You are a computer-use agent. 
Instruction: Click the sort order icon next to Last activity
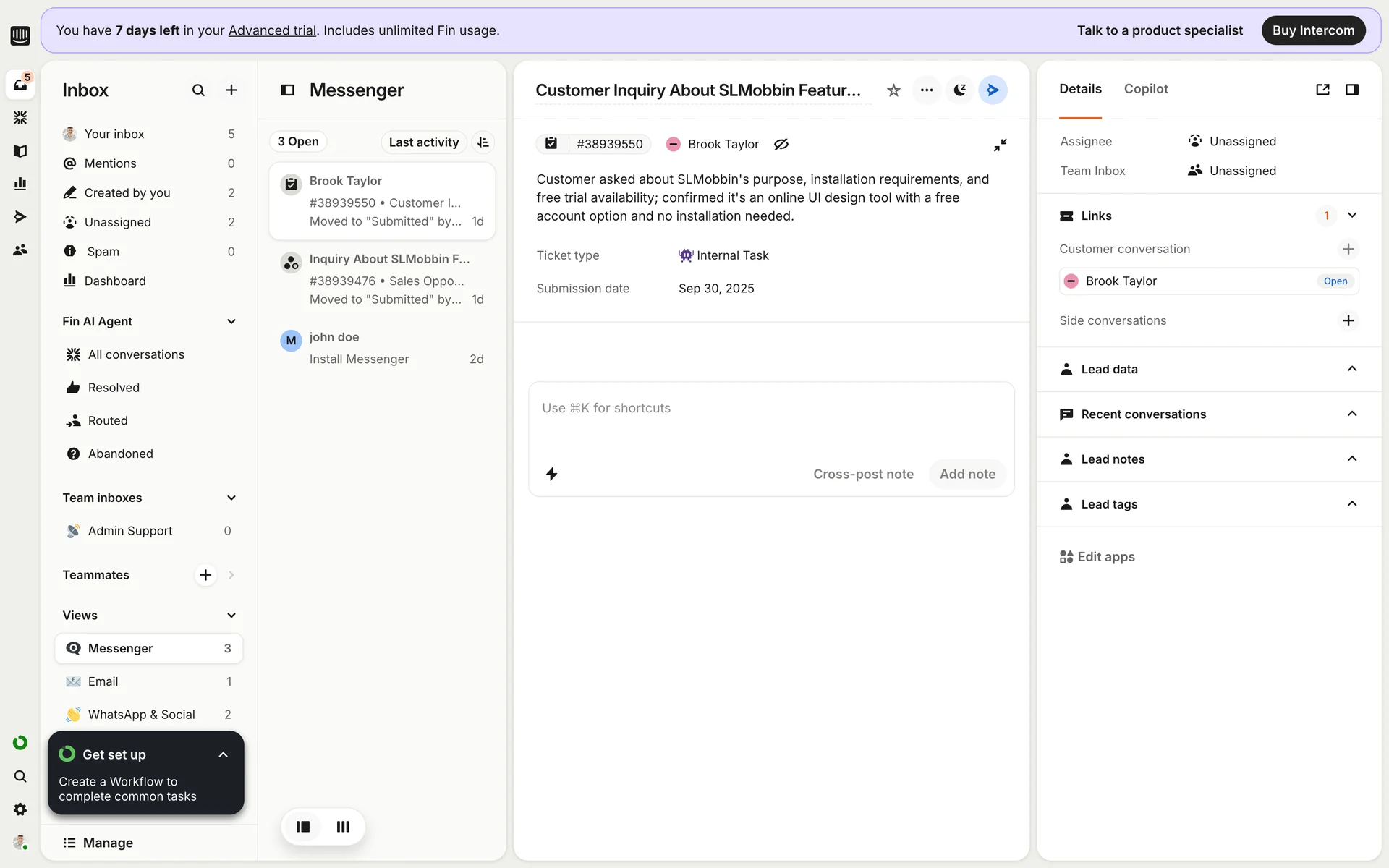(x=483, y=142)
